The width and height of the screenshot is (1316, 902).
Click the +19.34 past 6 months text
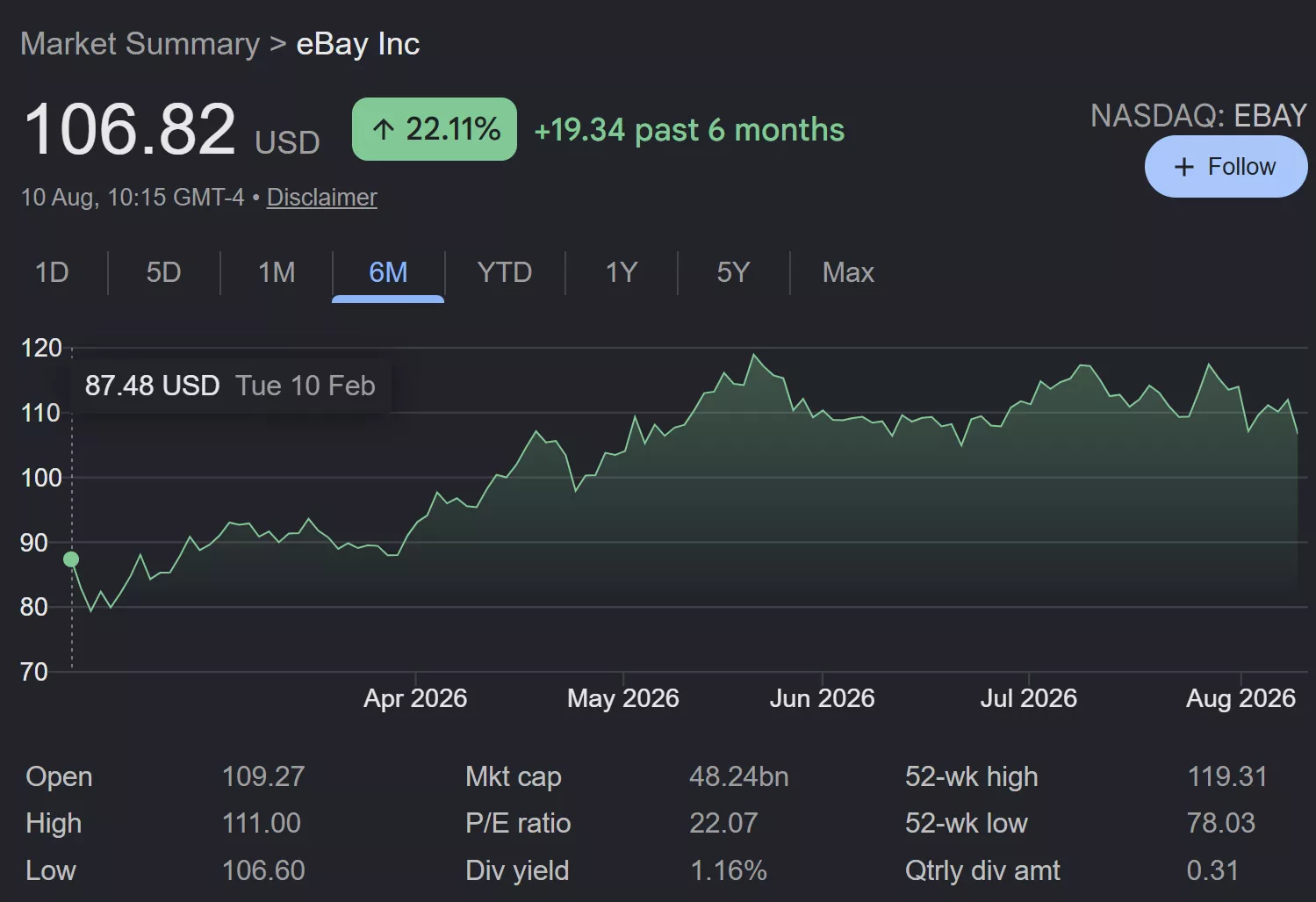point(689,130)
